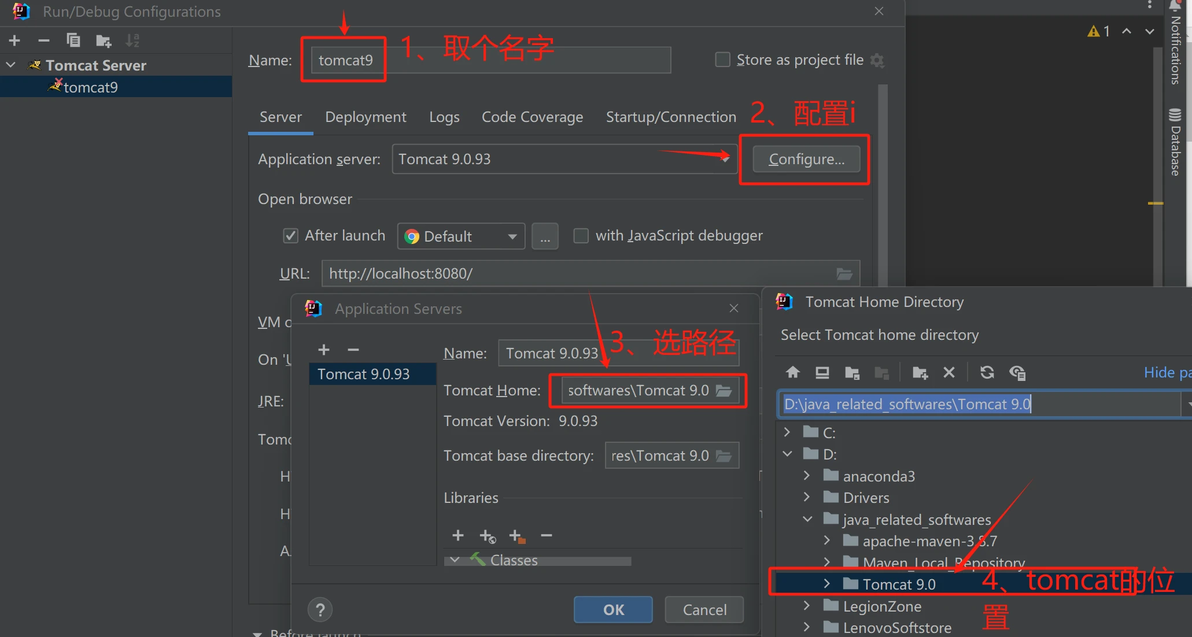Collapse the Tomcat Server tree node
The width and height of the screenshot is (1192, 637).
(x=11, y=65)
